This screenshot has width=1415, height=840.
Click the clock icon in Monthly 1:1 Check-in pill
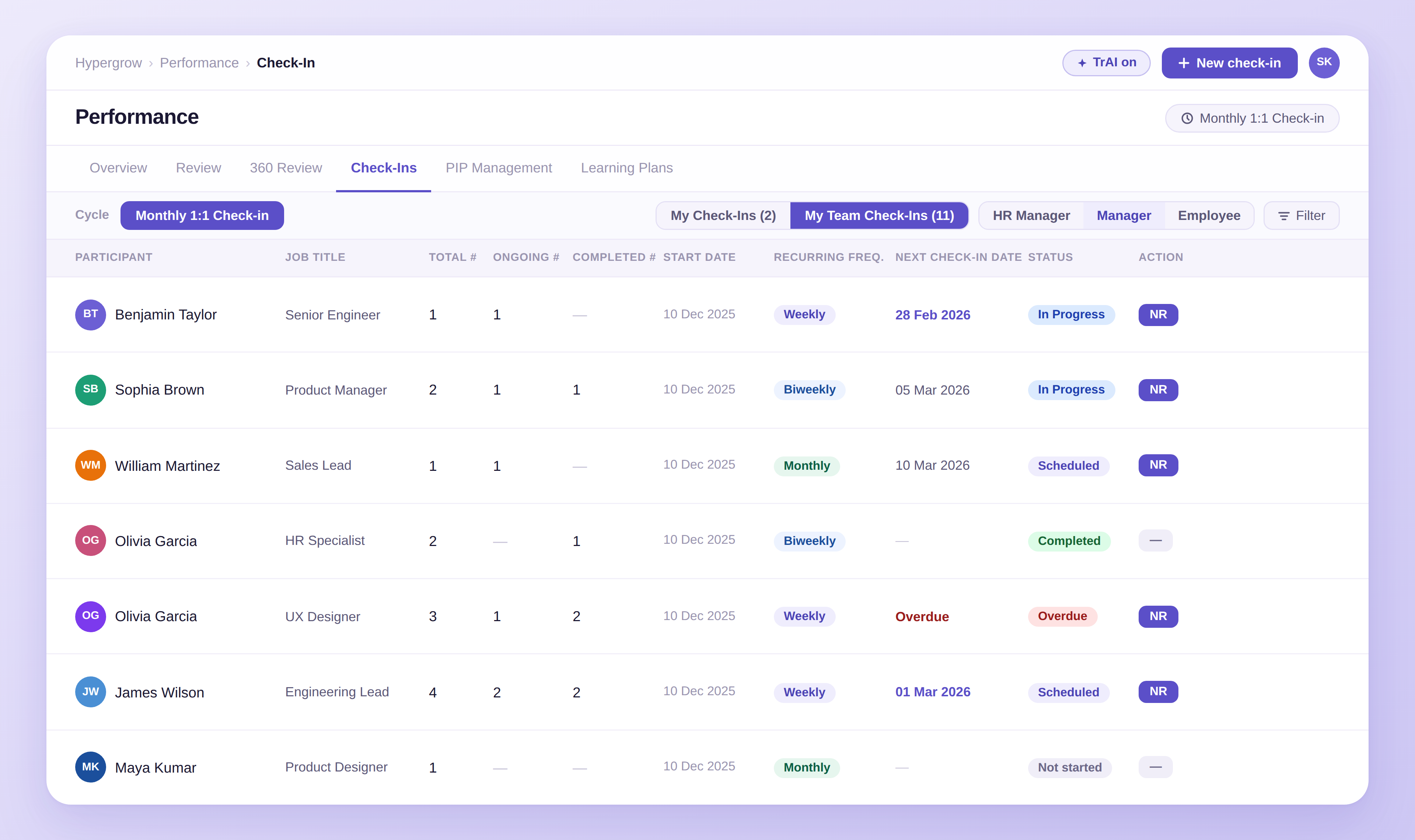[x=1187, y=118]
